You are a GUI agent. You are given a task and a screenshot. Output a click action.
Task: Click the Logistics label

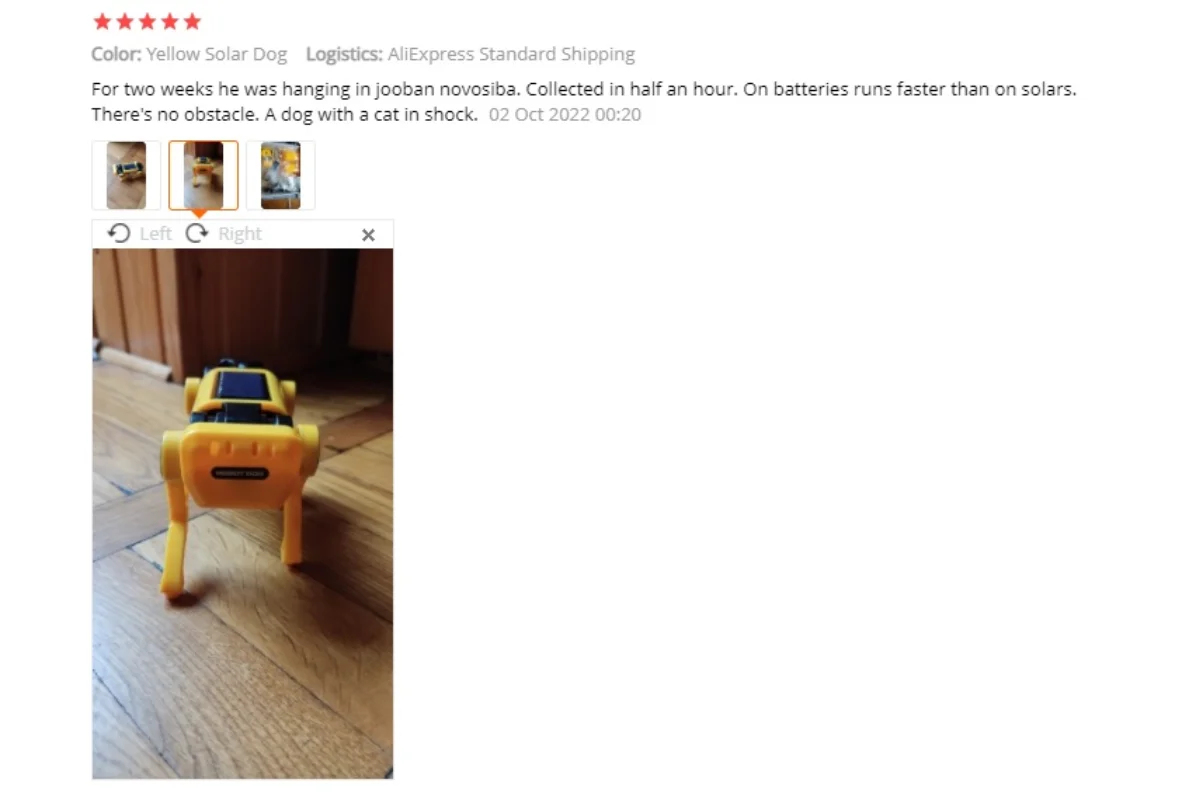[x=344, y=54]
